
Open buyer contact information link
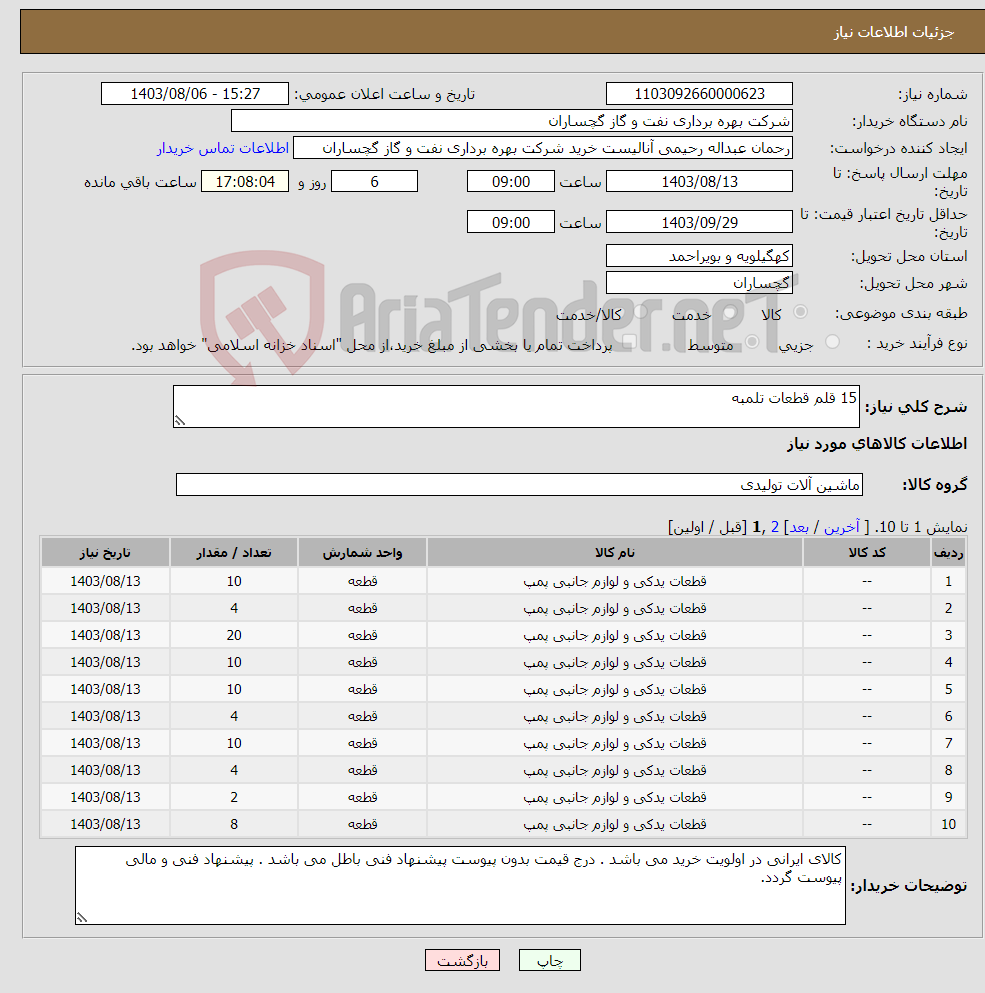coord(223,148)
